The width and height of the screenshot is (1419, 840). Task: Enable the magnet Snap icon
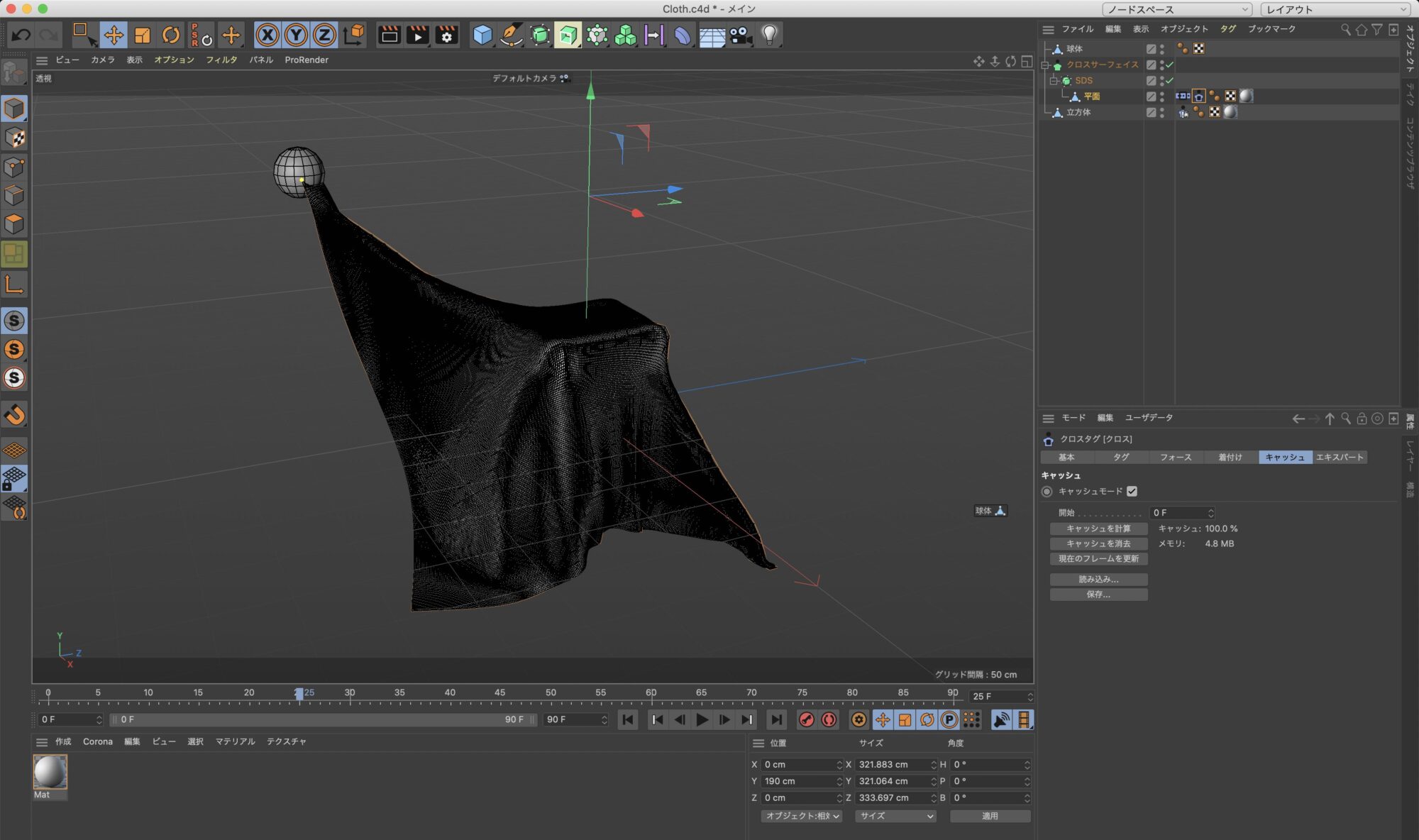tap(14, 414)
